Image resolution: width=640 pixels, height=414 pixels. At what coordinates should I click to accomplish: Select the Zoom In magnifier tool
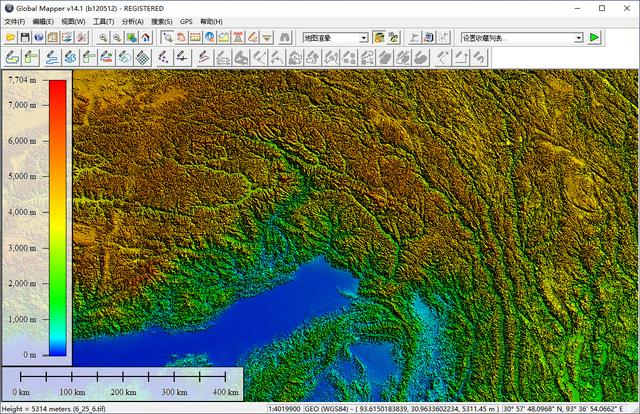tap(103, 38)
